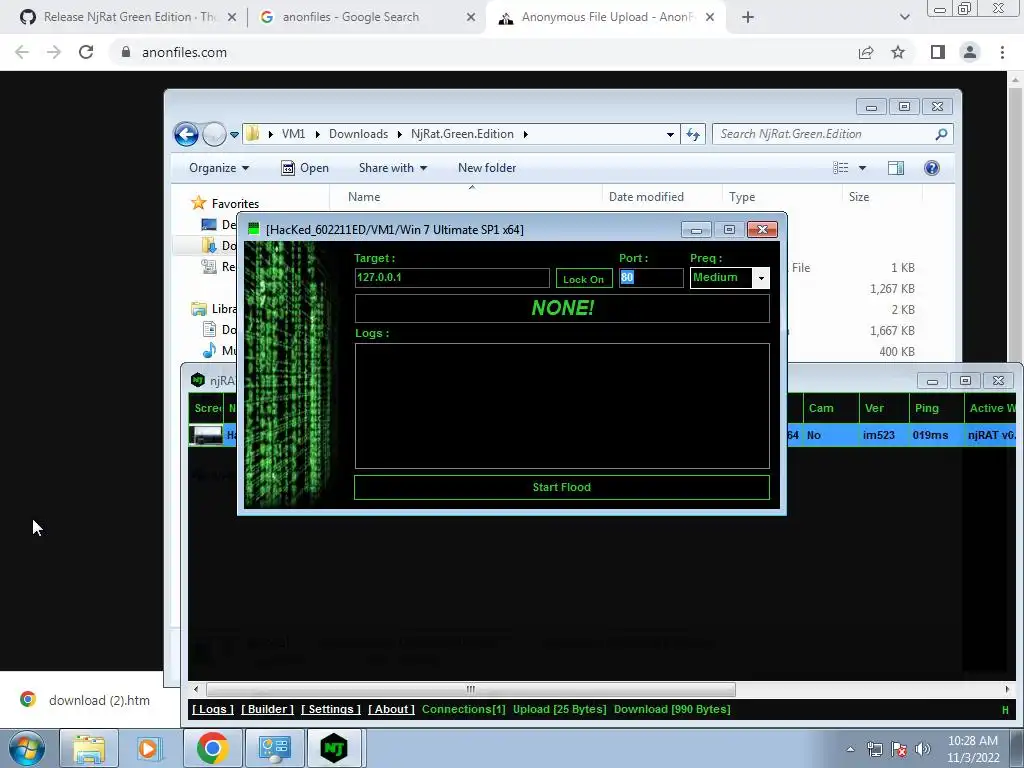Sort files by Size column
The width and height of the screenshot is (1024, 768).
882,197
